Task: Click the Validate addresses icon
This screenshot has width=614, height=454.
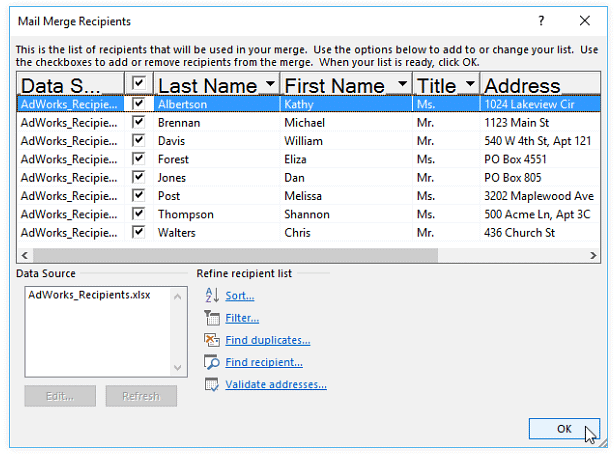Action: (x=211, y=385)
